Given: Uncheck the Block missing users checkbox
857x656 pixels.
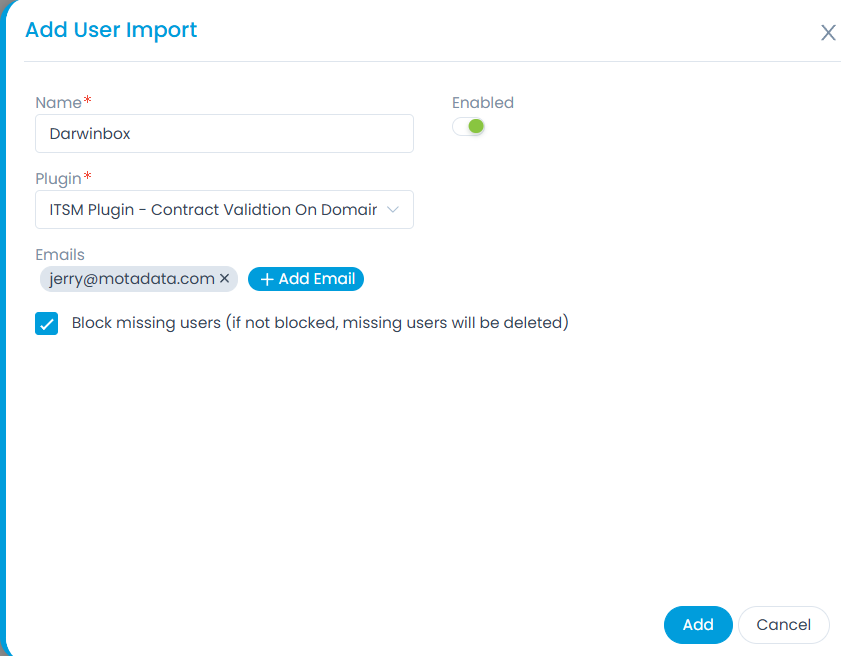Looking at the screenshot, I should tap(47, 324).
